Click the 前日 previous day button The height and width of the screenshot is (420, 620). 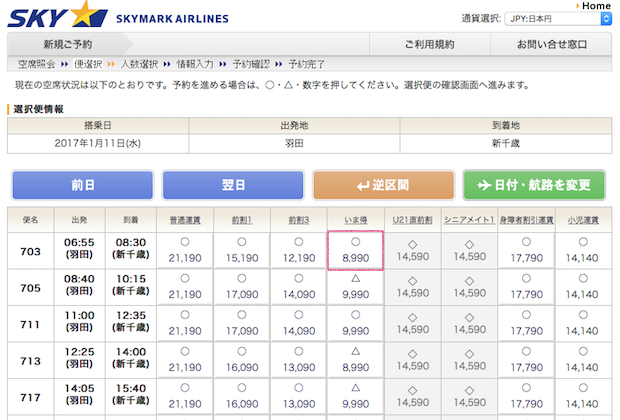click(x=82, y=185)
